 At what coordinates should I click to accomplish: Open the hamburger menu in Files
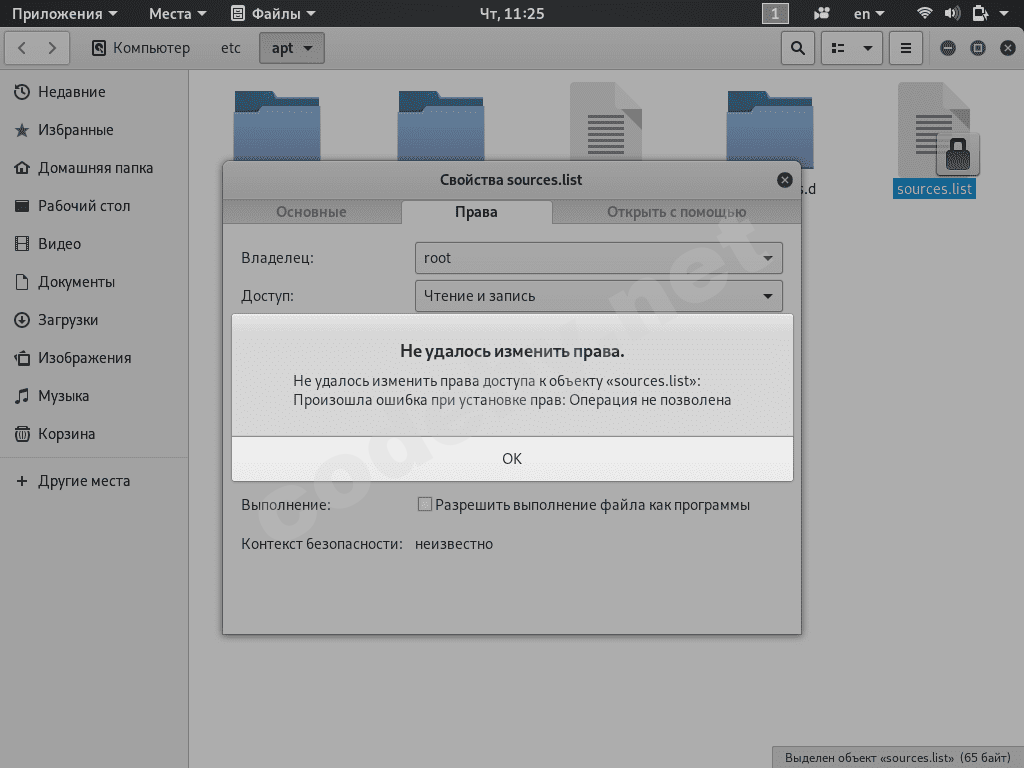[905, 48]
